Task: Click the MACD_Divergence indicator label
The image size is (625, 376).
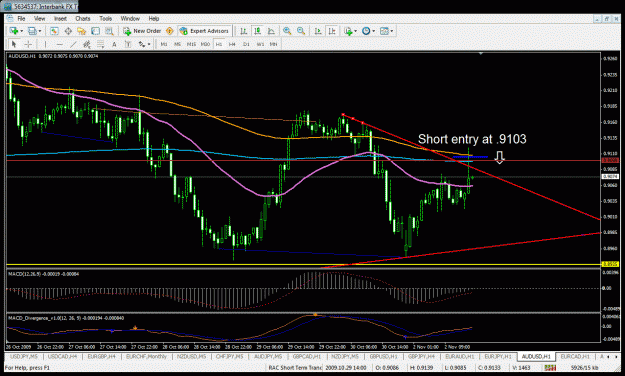Action: 66,318
